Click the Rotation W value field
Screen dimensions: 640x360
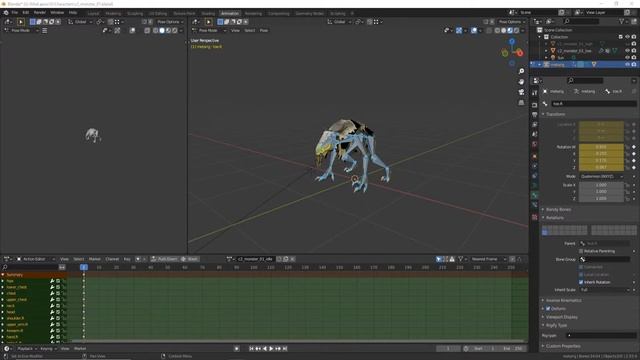(x=601, y=147)
